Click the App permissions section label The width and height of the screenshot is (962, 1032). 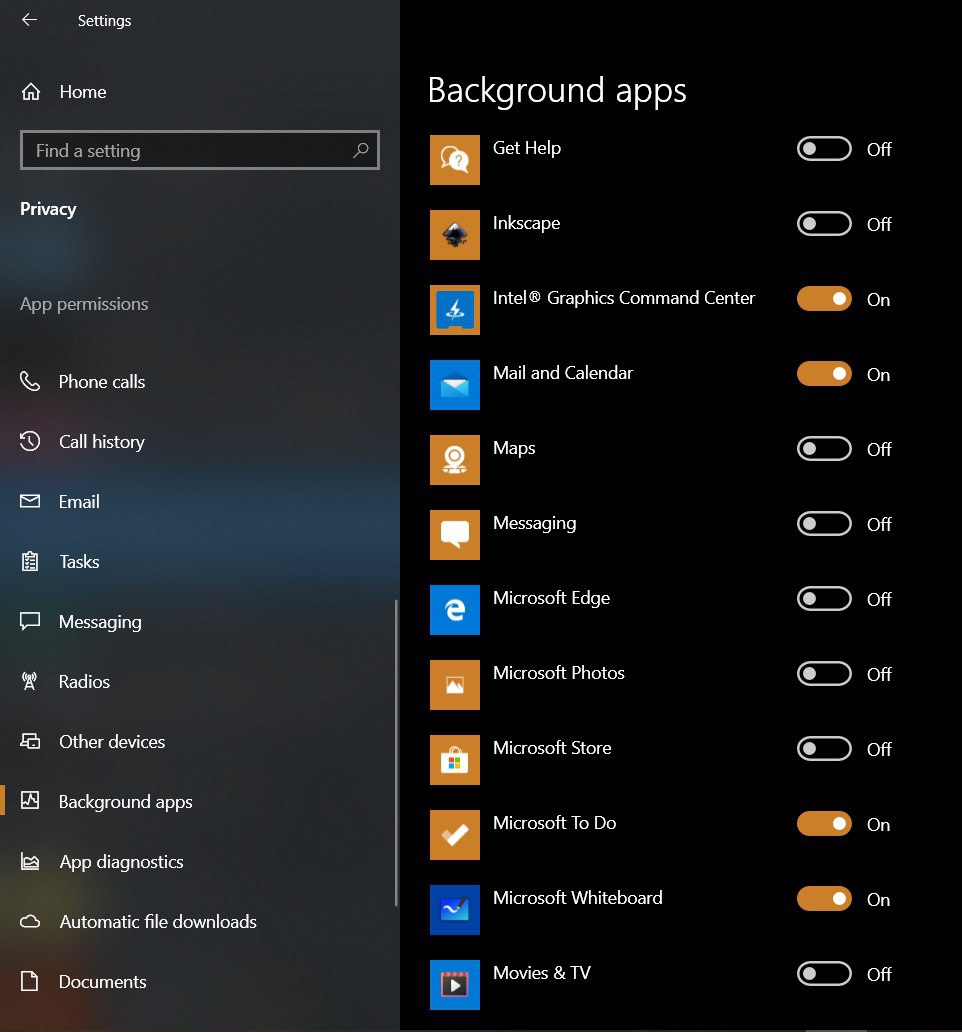84,303
